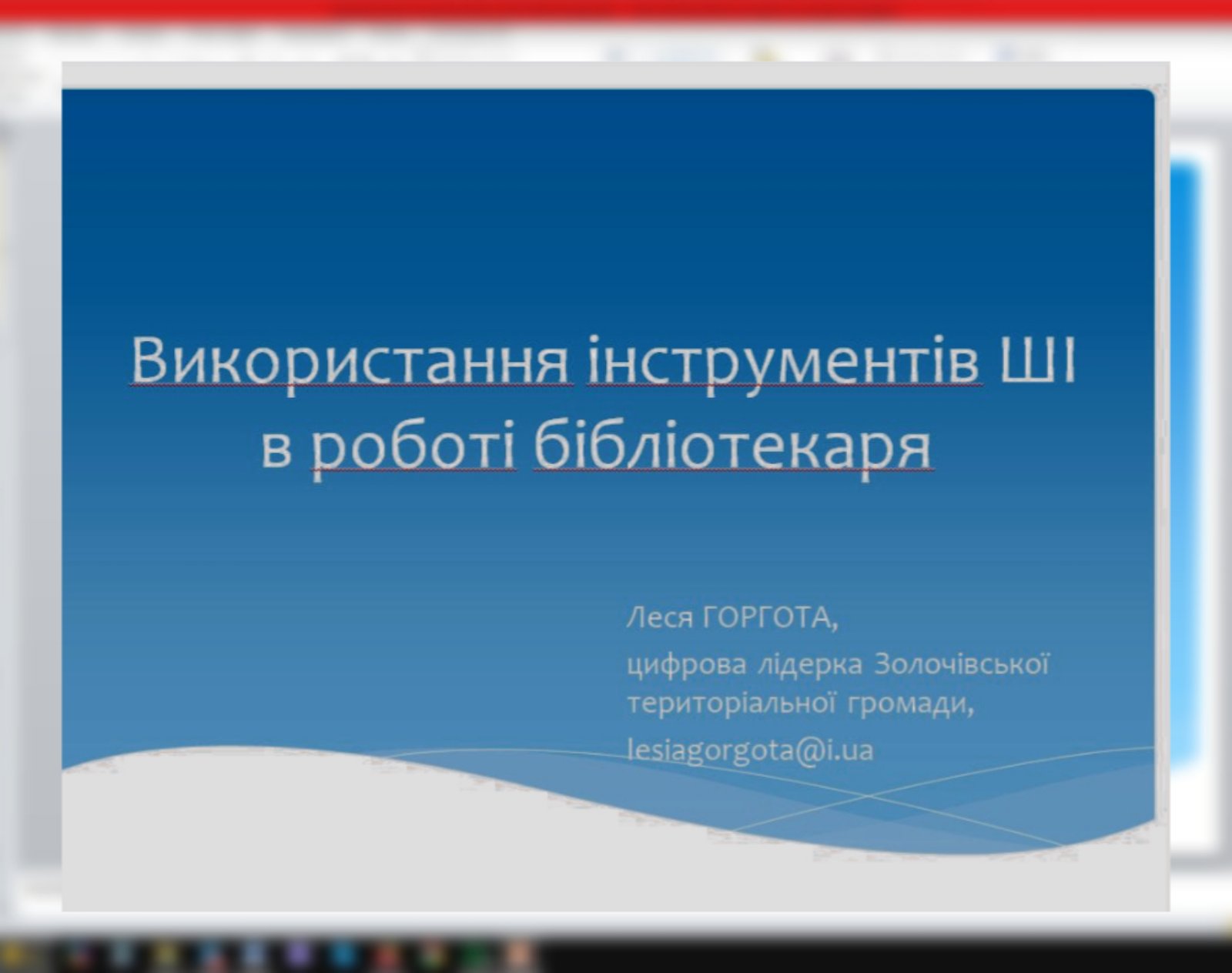Viewport: 1232px width, 973px height.
Task: Click the single letter "в" starting the second title line
Action: pos(276,449)
